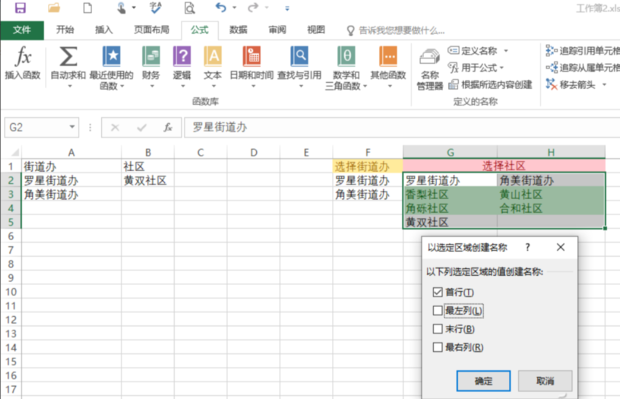The image size is (620, 399).
Task: Switch to the 视图 (View) tab
Action: tap(316, 30)
